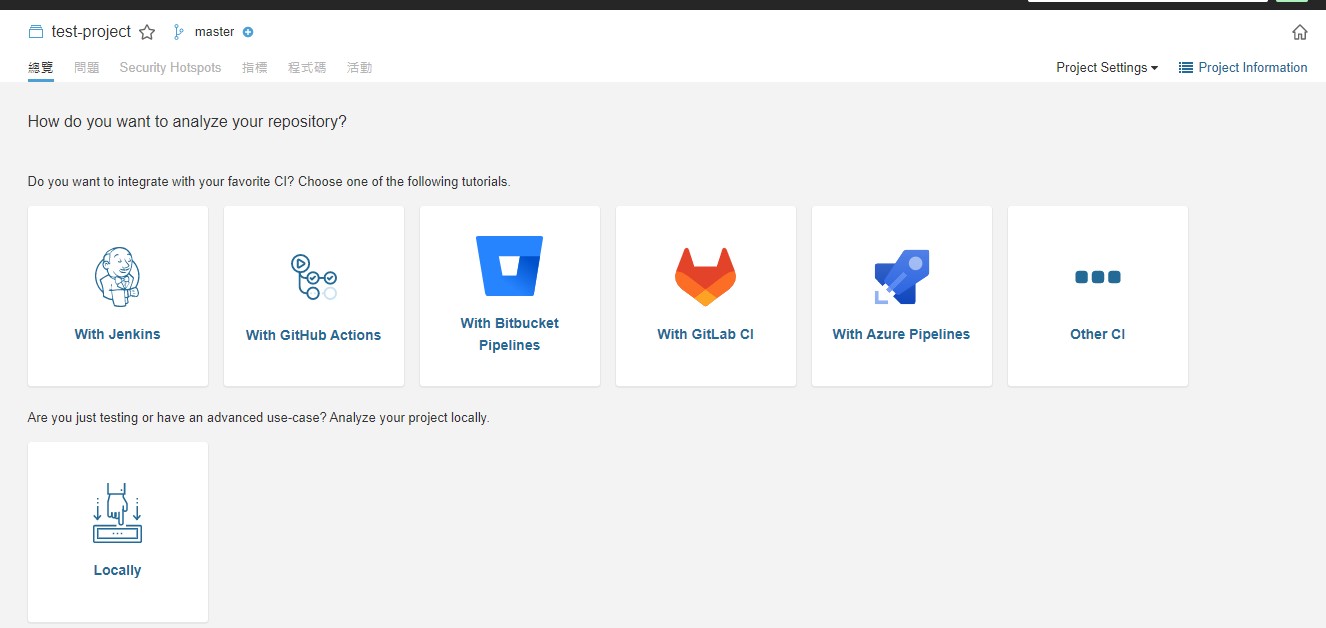This screenshot has width=1326, height=628.
Task: Click the text "Do you want to integrate with your favorite CI?"
Action: 161,182
